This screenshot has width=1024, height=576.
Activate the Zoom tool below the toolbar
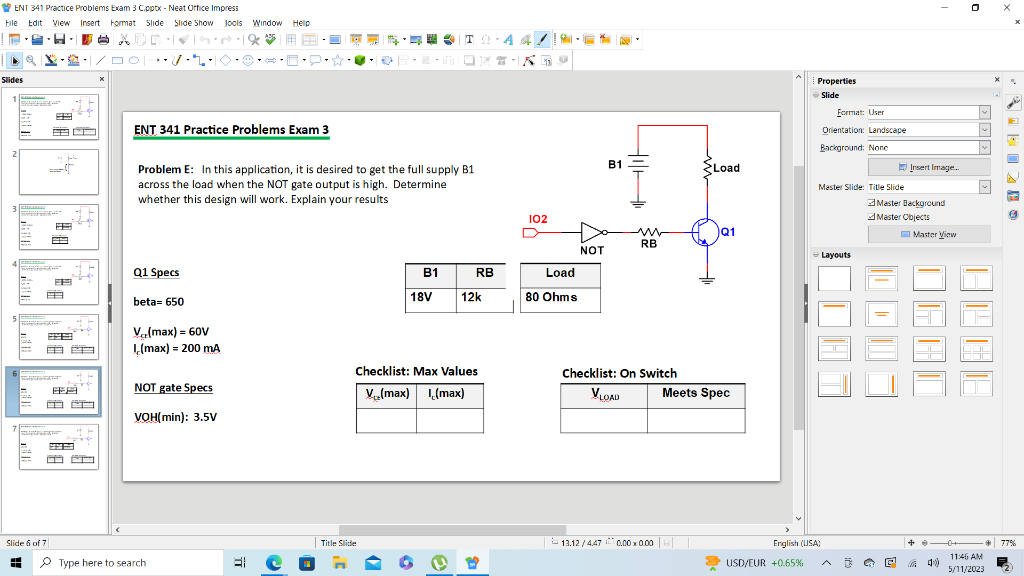[x=30, y=60]
